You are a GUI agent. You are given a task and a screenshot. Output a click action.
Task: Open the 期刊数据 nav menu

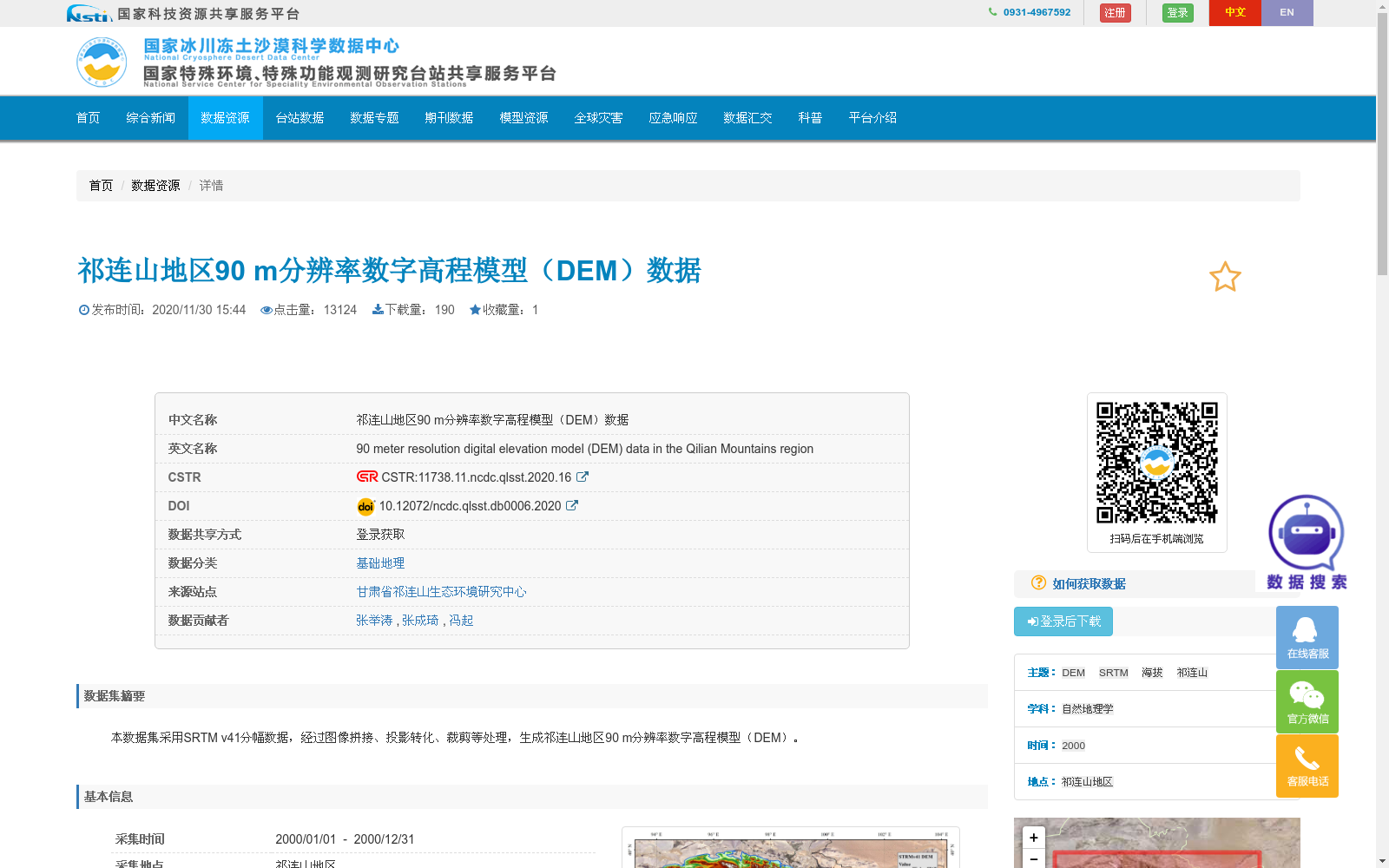(x=449, y=118)
